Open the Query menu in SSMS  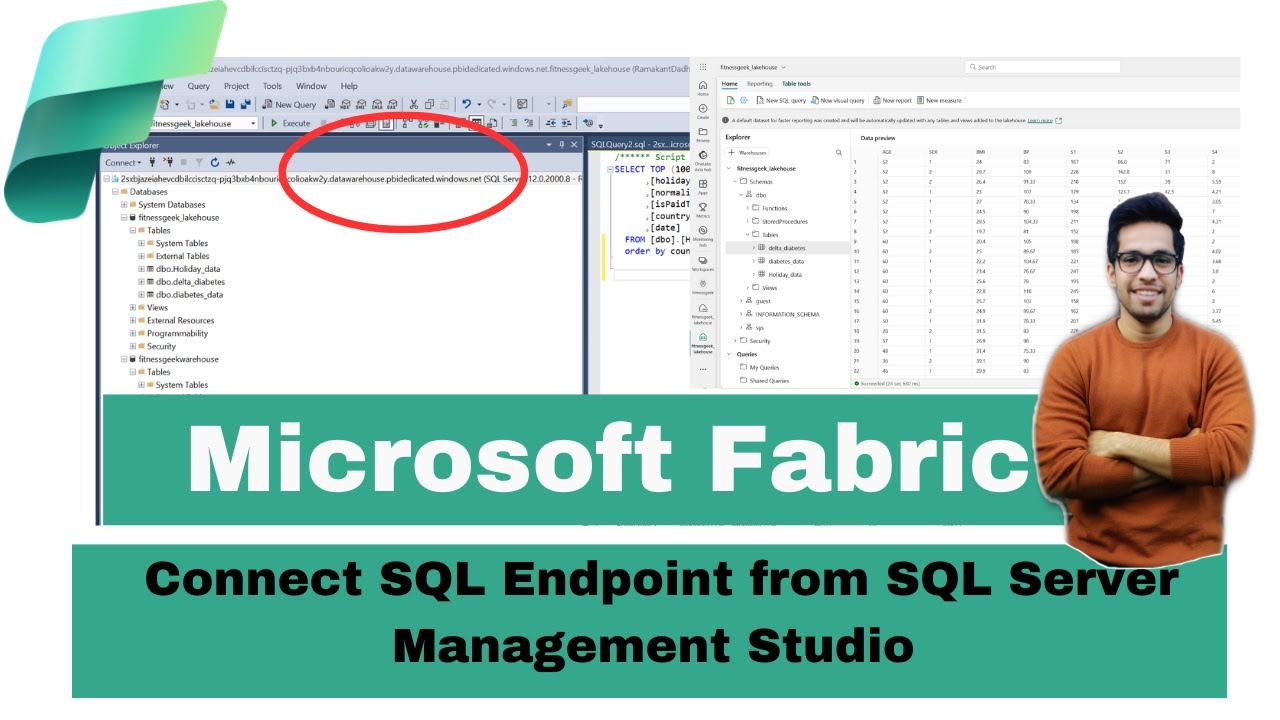[198, 86]
